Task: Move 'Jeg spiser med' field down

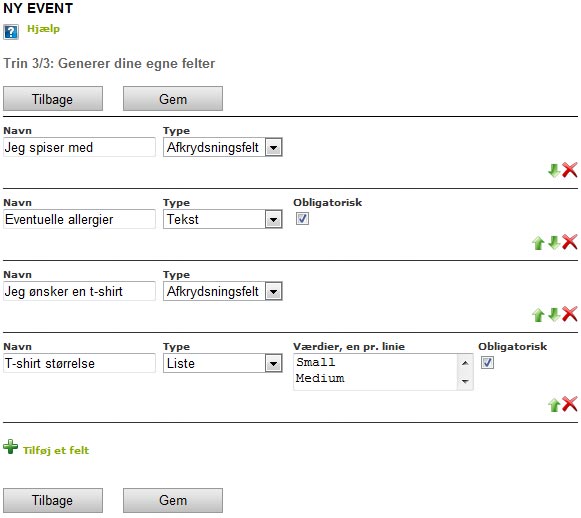Action: (554, 170)
